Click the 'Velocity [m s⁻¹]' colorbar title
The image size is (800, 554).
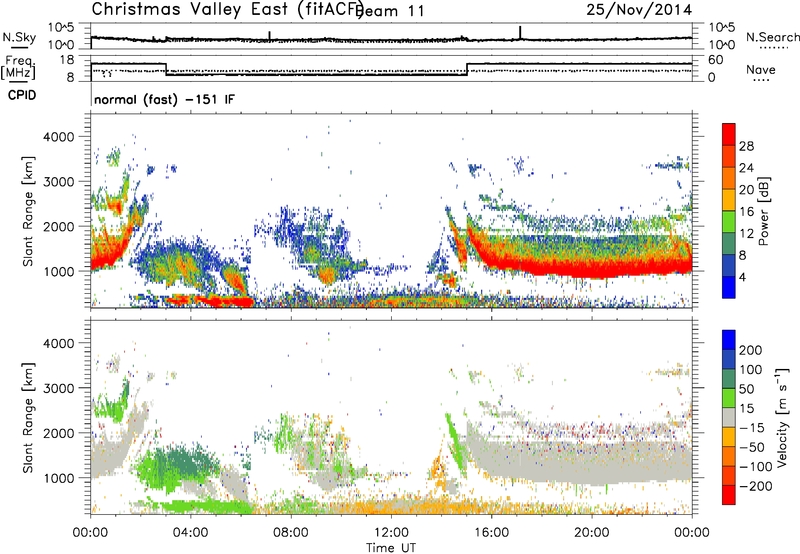click(x=782, y=417)
